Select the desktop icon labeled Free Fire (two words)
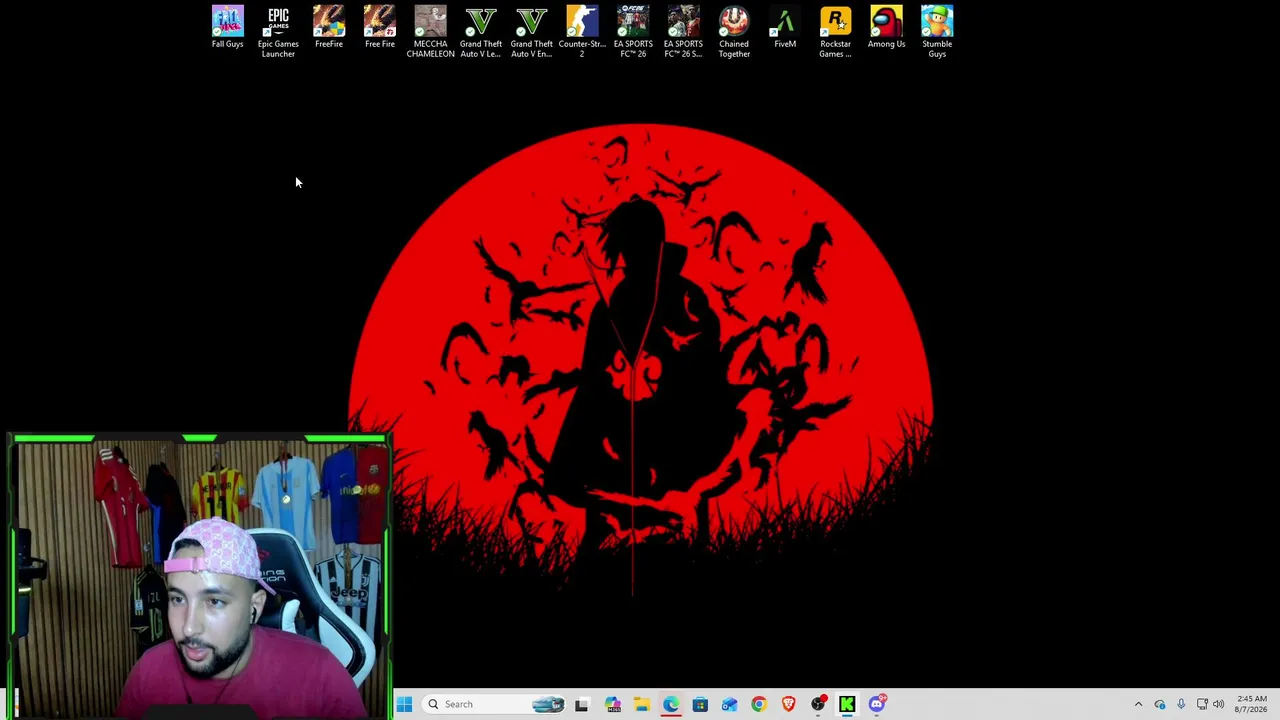The image size is (1280, 720). tap(380, 28)
